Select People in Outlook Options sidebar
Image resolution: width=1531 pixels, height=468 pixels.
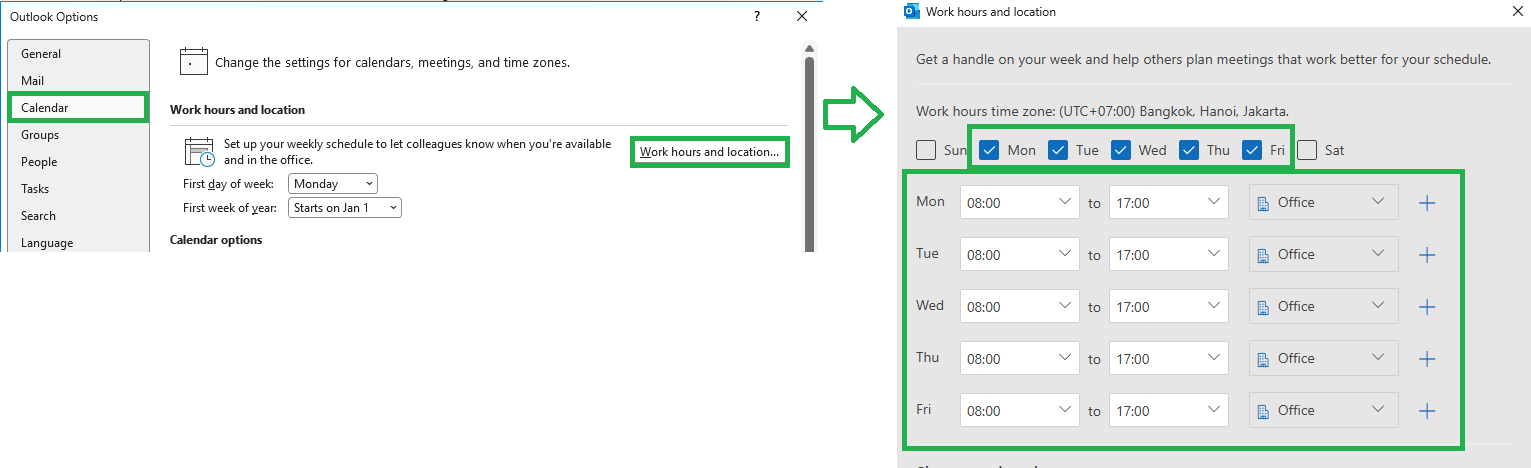pos(78,162)
